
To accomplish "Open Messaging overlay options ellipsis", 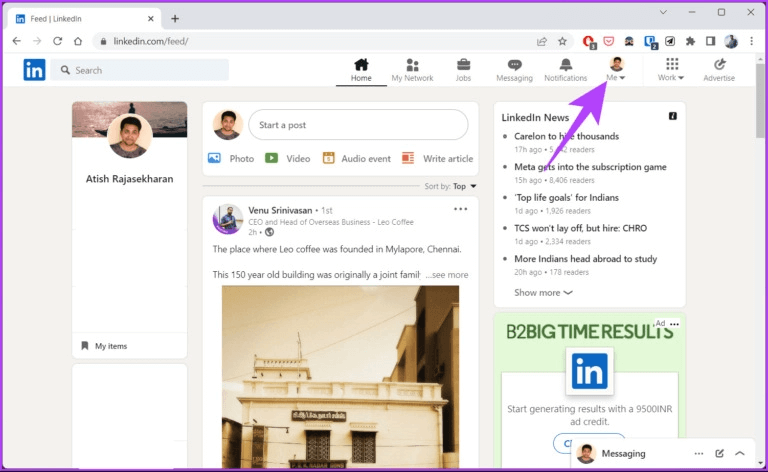I will [699, 453].
